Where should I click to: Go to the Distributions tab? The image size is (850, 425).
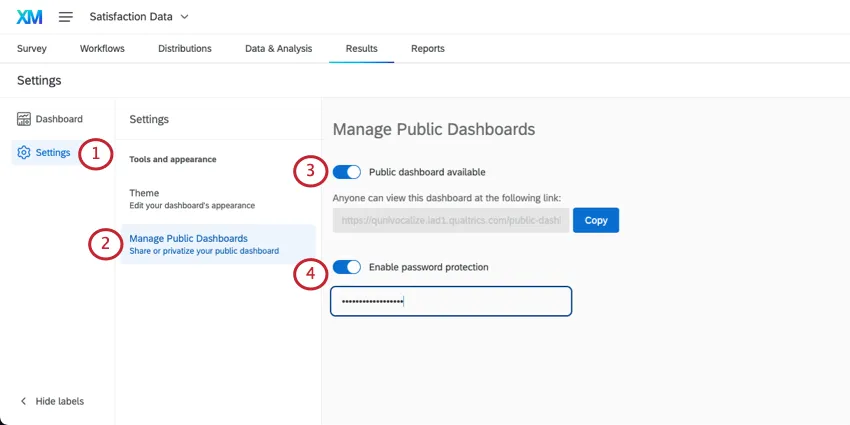pyautogui.click(x=185, y=48)
